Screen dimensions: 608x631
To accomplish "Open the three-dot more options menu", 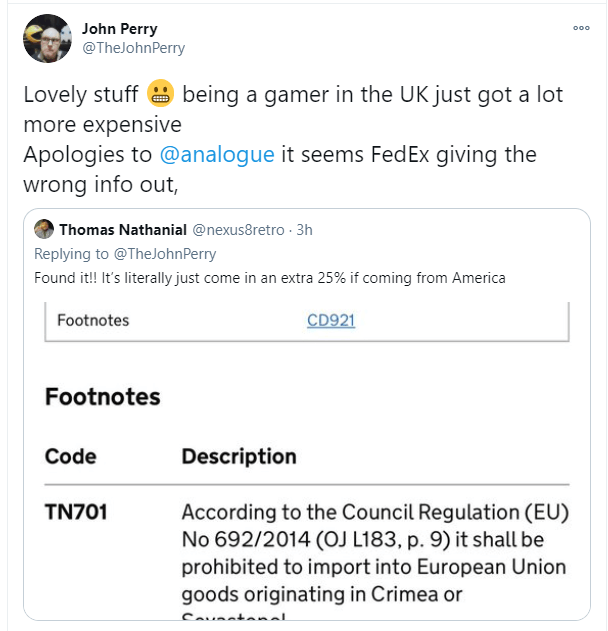I will point(581,28).
